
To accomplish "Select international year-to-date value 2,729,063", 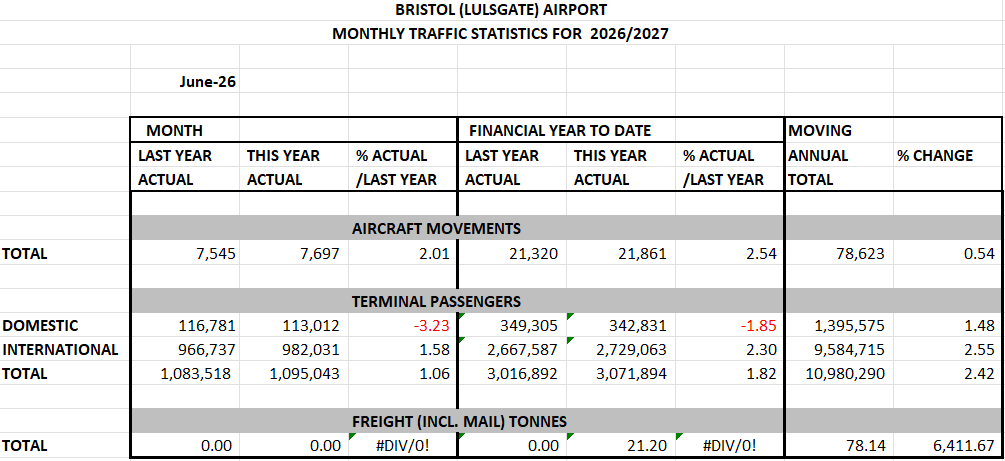I will point(621,349).
